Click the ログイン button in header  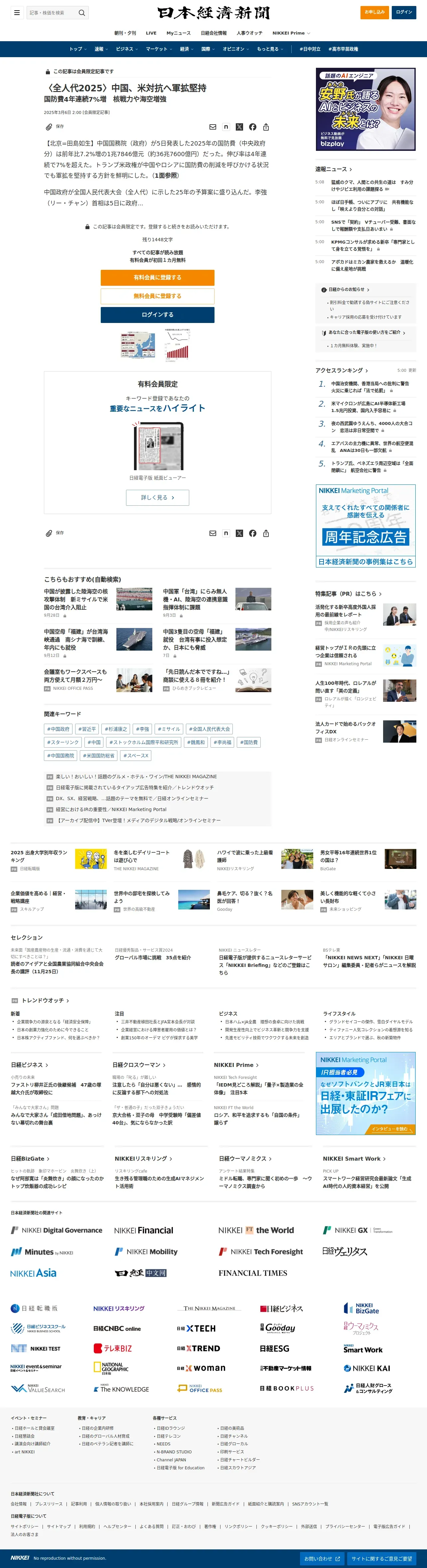(x=404, y=12)
